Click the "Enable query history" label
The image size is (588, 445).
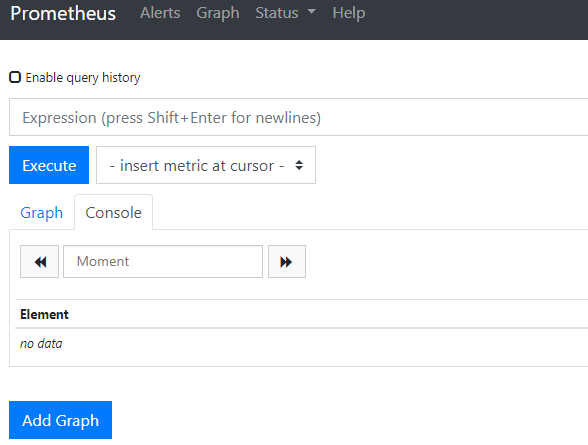(x=83, y=78)
